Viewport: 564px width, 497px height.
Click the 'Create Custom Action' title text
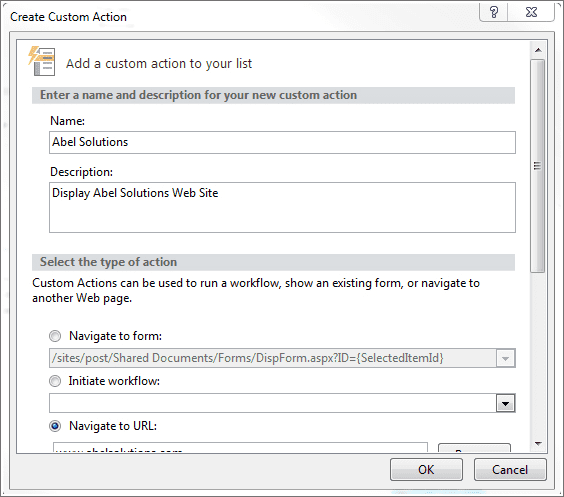point(68,17)
